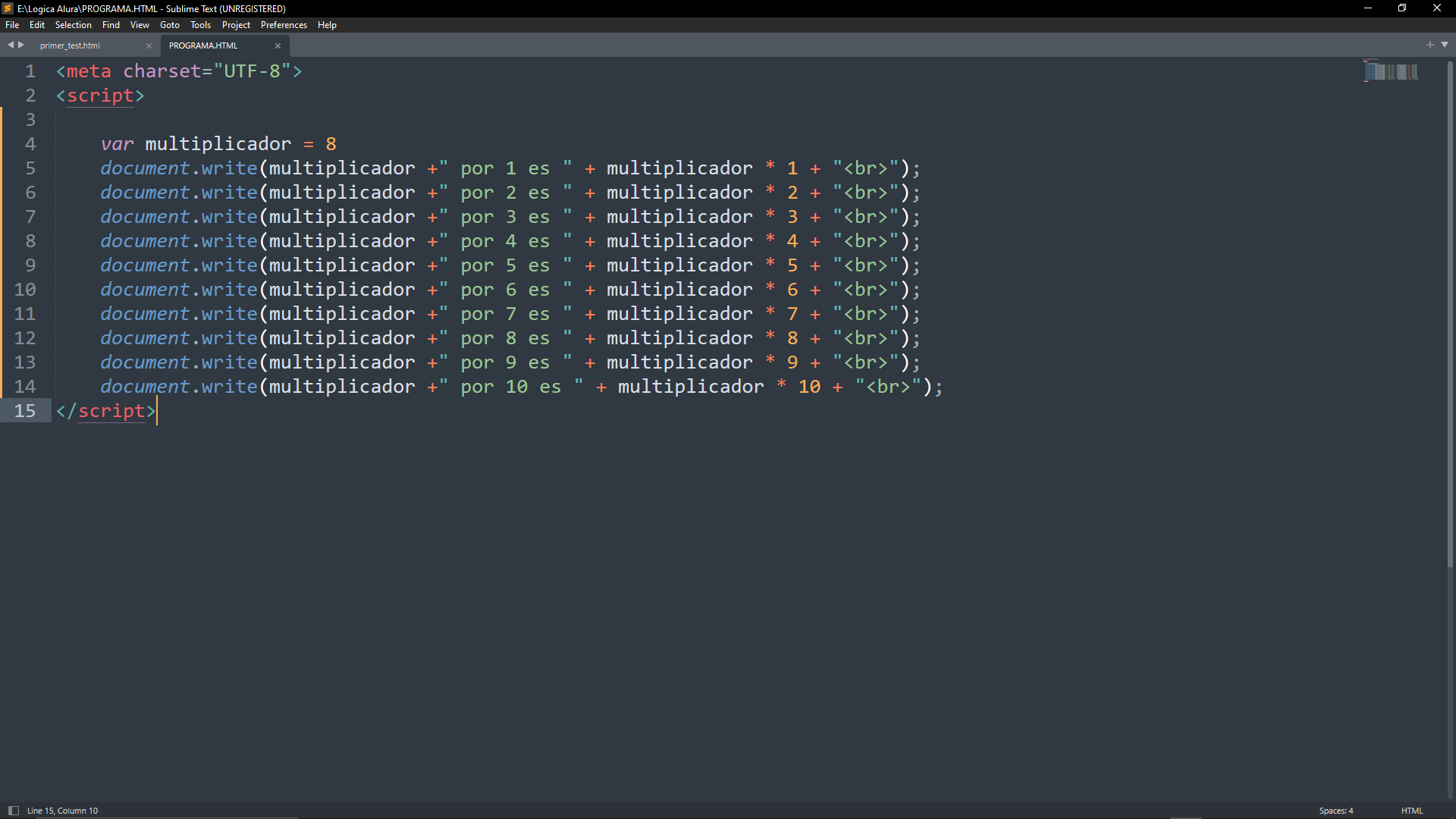This screenshot has height=819, width=1456.
Task: Open the Preferences menu
Action: click(x=284, y=25)
